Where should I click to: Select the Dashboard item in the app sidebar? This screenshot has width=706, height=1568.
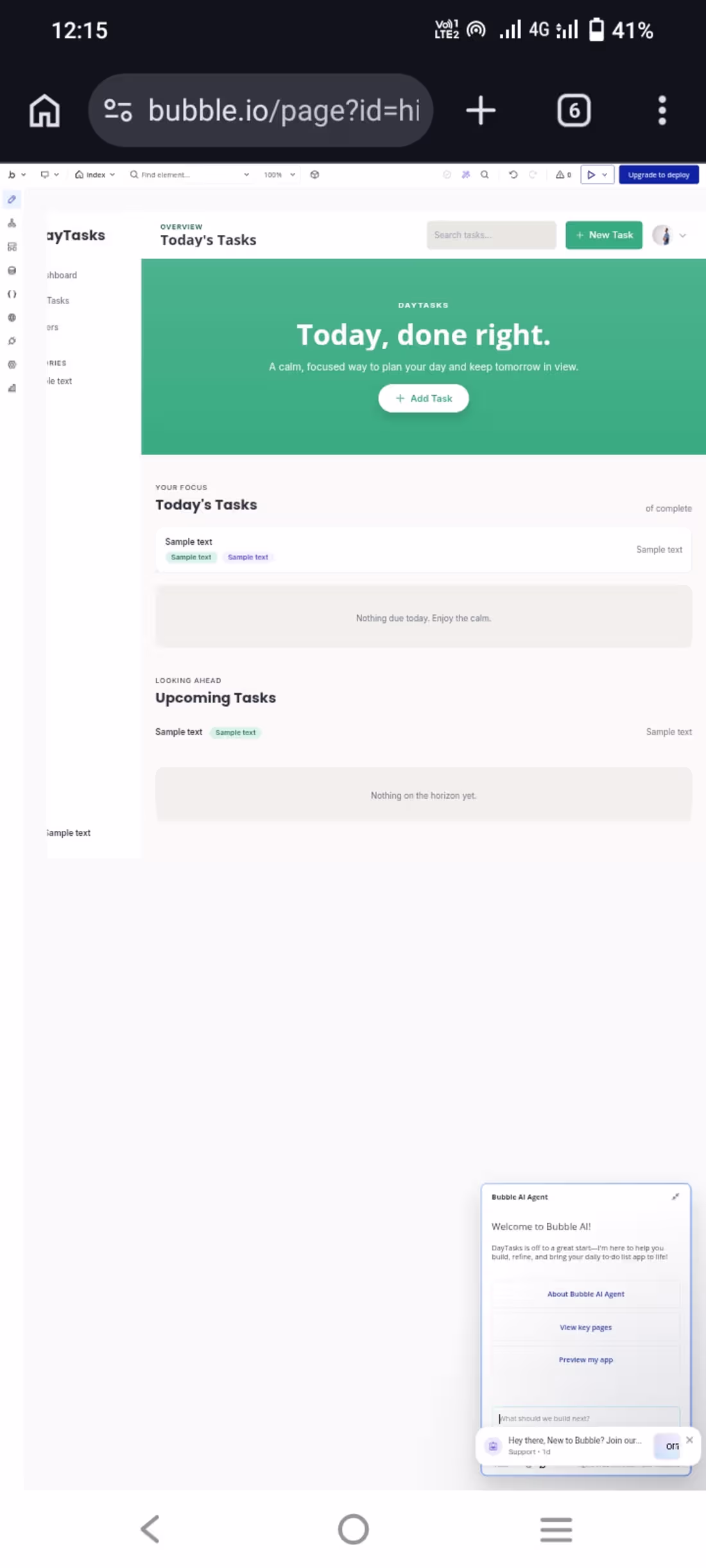[62, 275]
